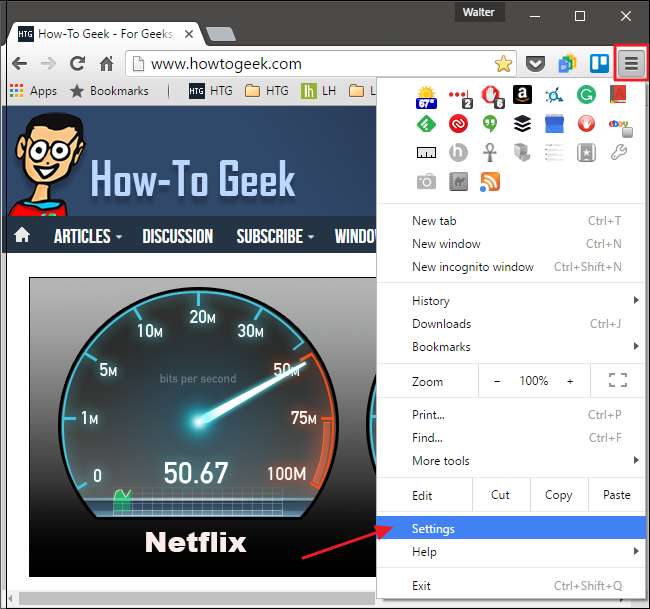This screenshot has height=609, width=650.
Task: Reload the page with the refresh icon
Action: tap(78, 63)
